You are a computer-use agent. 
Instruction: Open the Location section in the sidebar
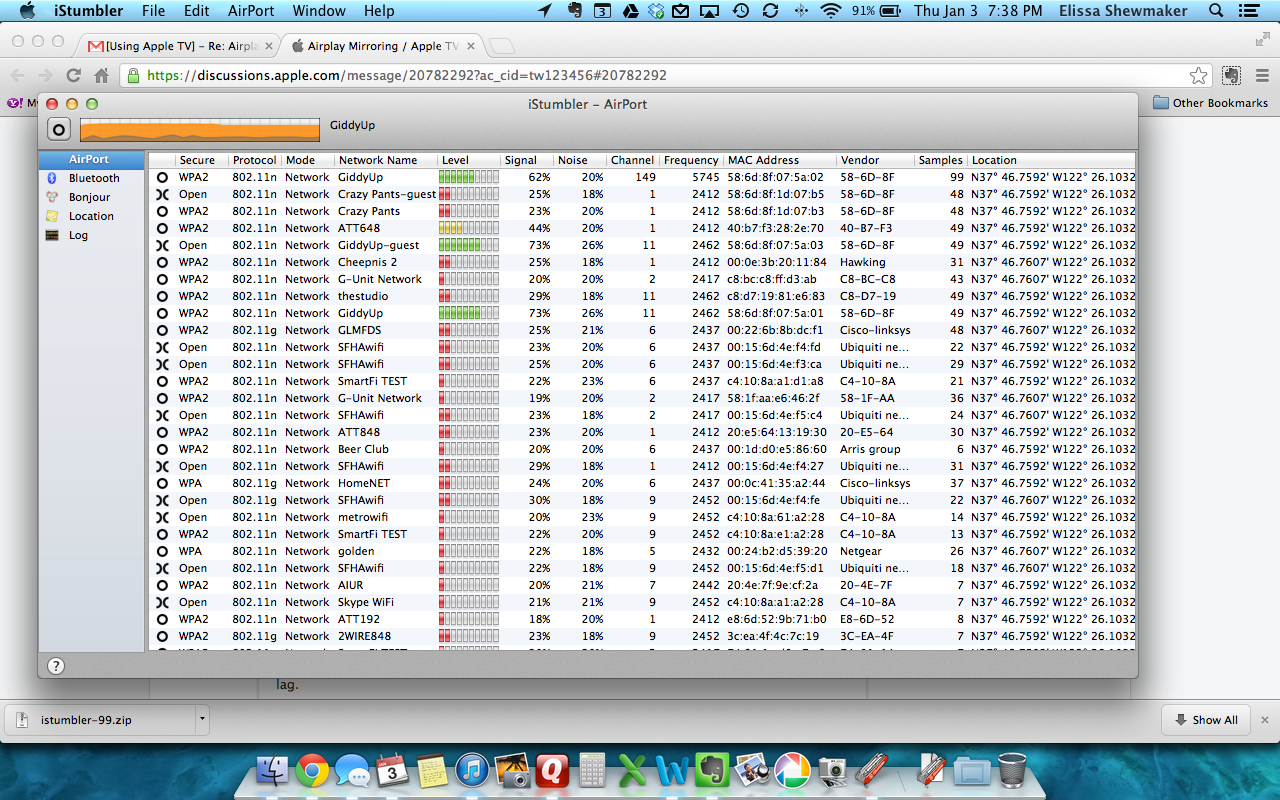pyautogui.click(x=91, y=216)
